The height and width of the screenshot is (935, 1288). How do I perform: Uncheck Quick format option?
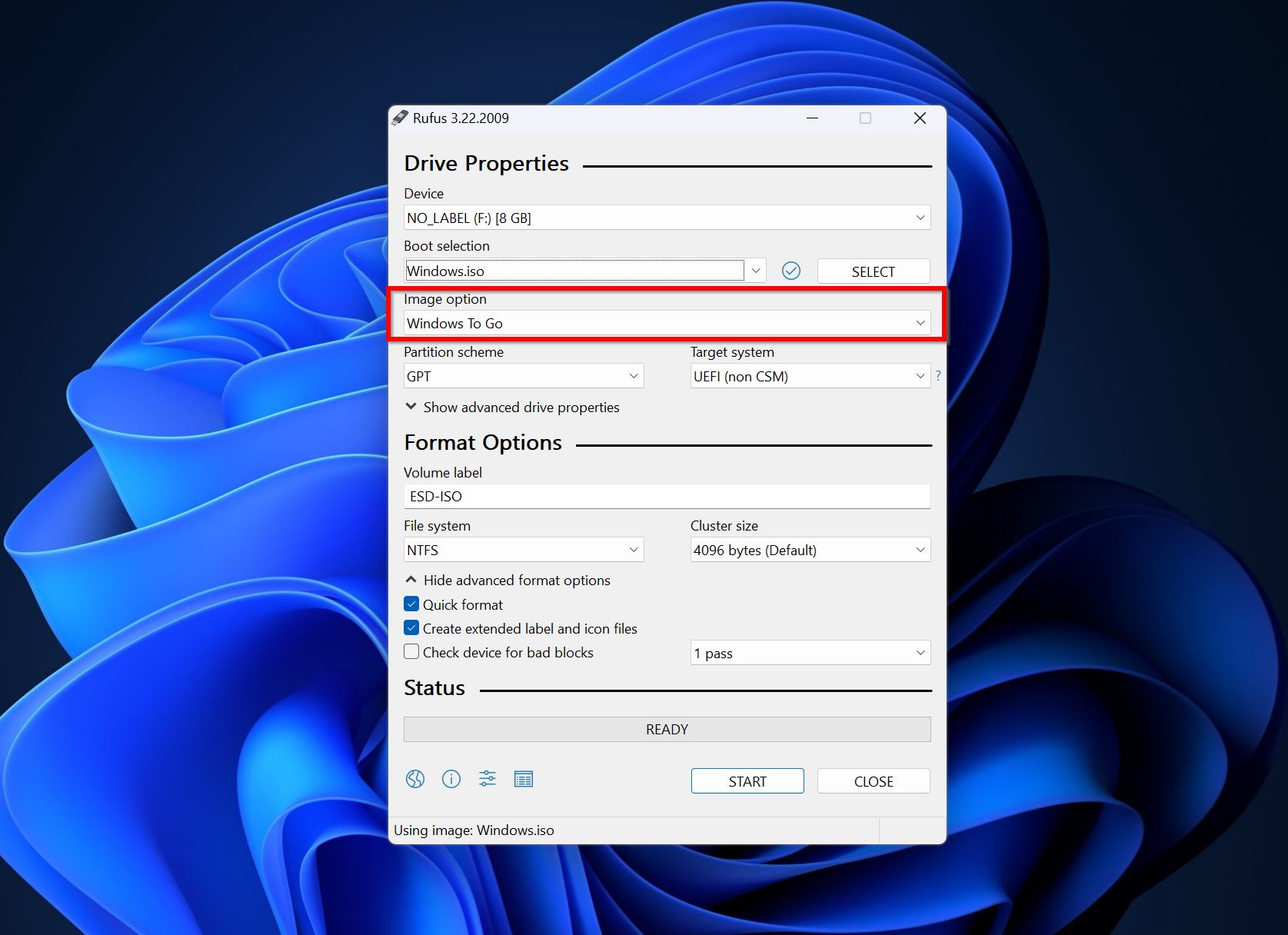click(411, 604)
